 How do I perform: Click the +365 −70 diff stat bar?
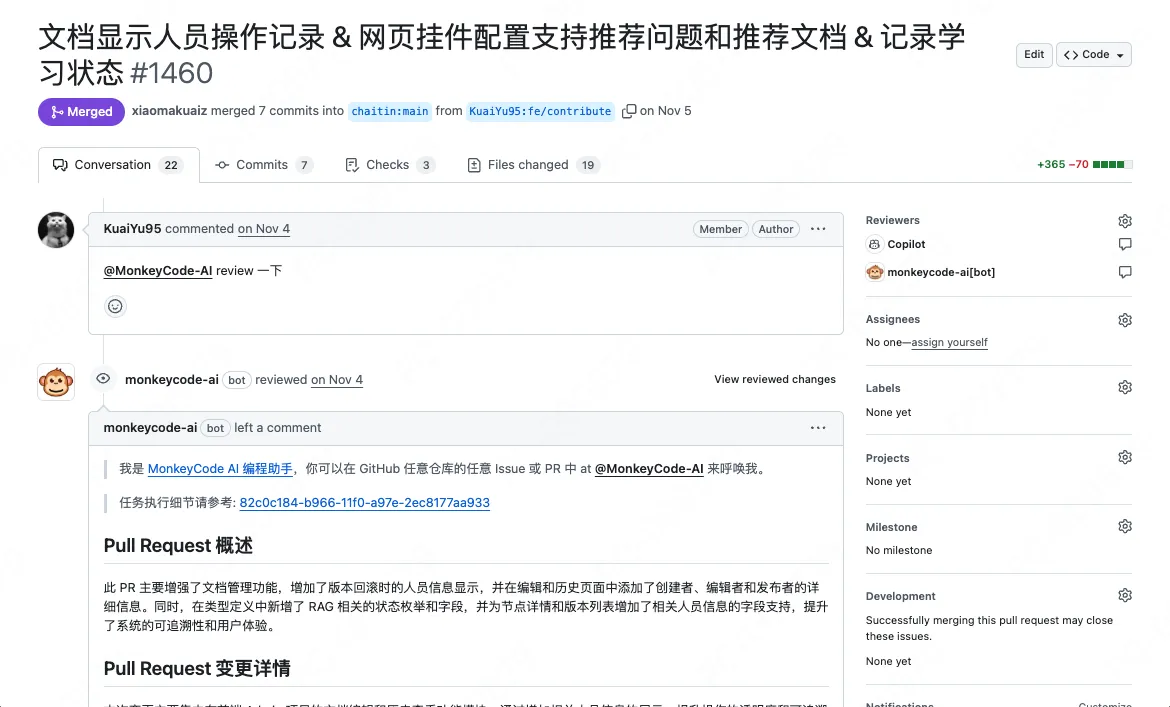pyautogui.click(x=1084, y=164)
